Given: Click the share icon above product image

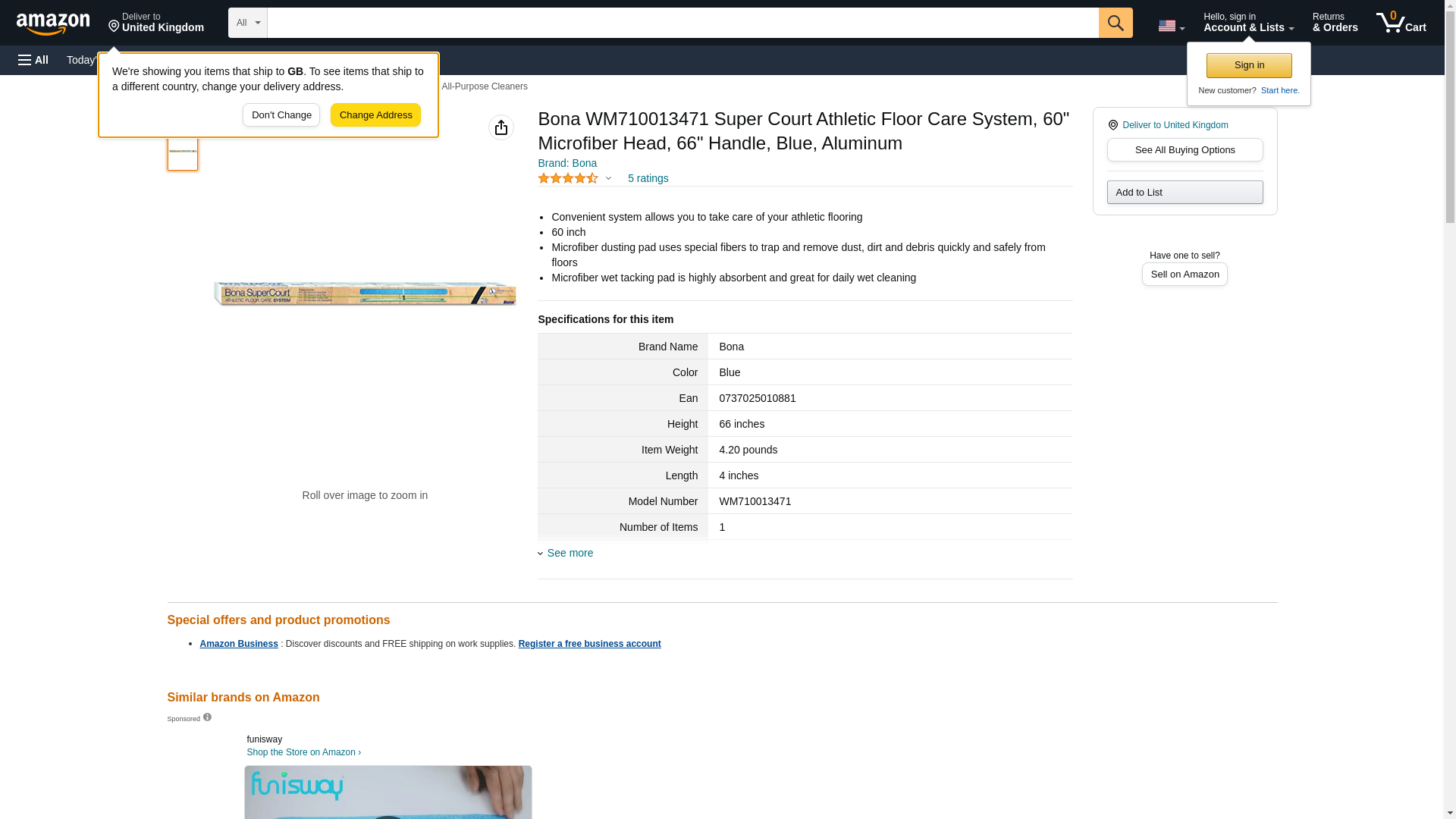Looking at the screenshot, I should click(500, 127).
